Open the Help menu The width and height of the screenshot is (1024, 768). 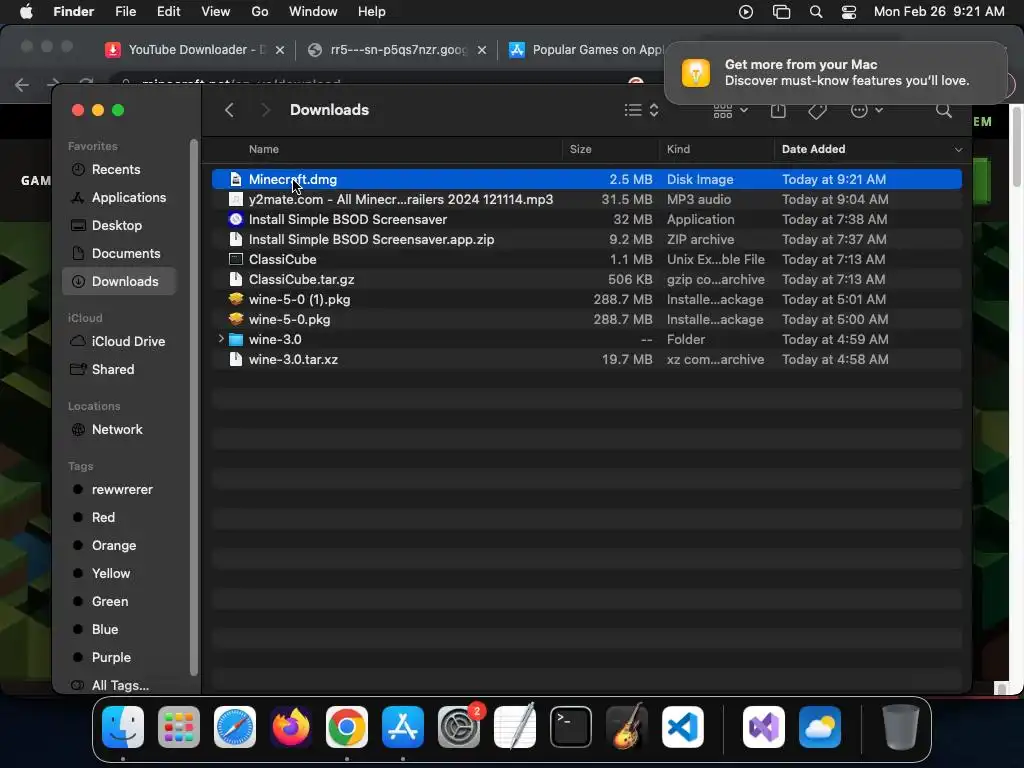(x=372, y=12)
